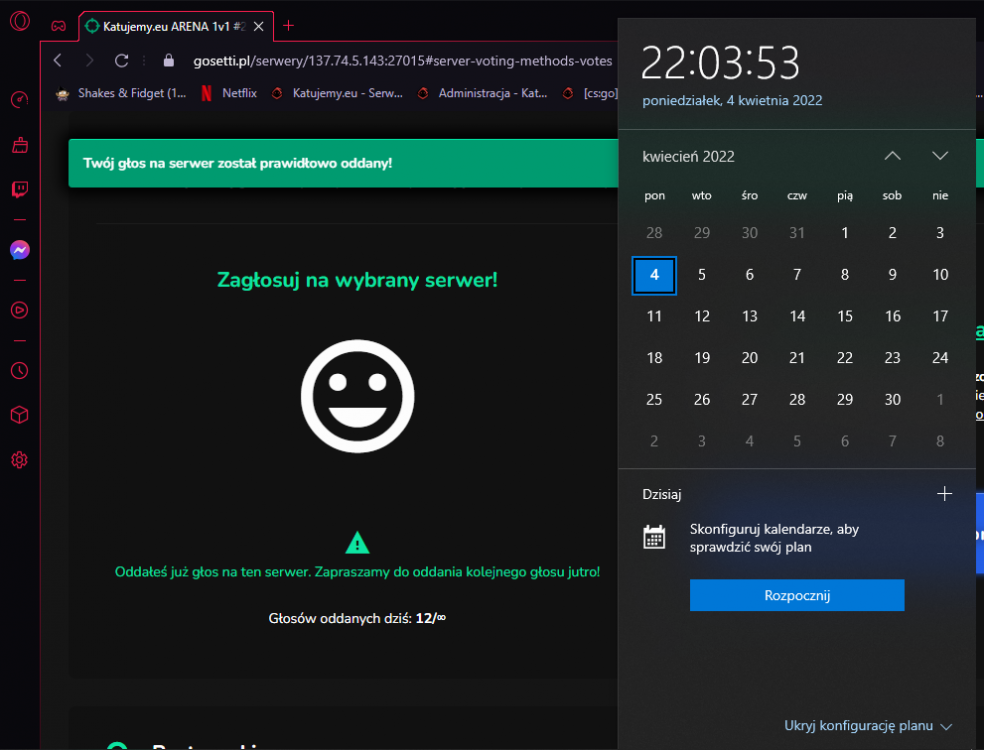The height and width of the screenshot is (750, 984).
Task: Open Extensions cube icon in sidebar
Action: [x=19, y=415]
